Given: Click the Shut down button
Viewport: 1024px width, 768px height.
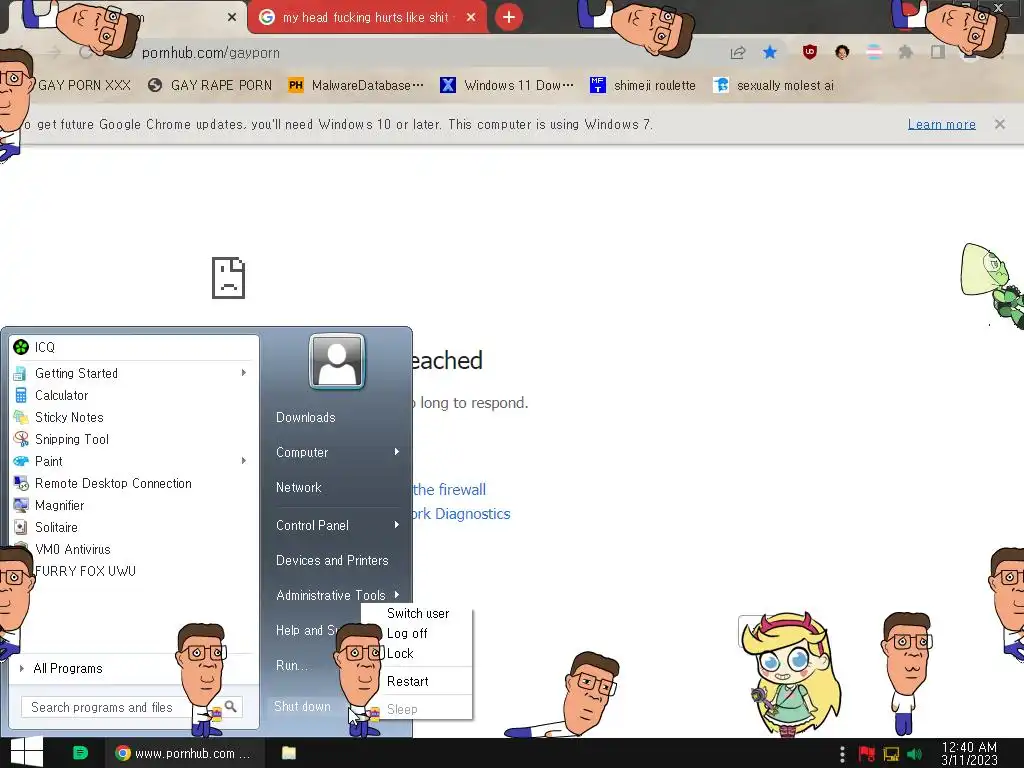Looking at the screenshot, I should pos(302,706).
